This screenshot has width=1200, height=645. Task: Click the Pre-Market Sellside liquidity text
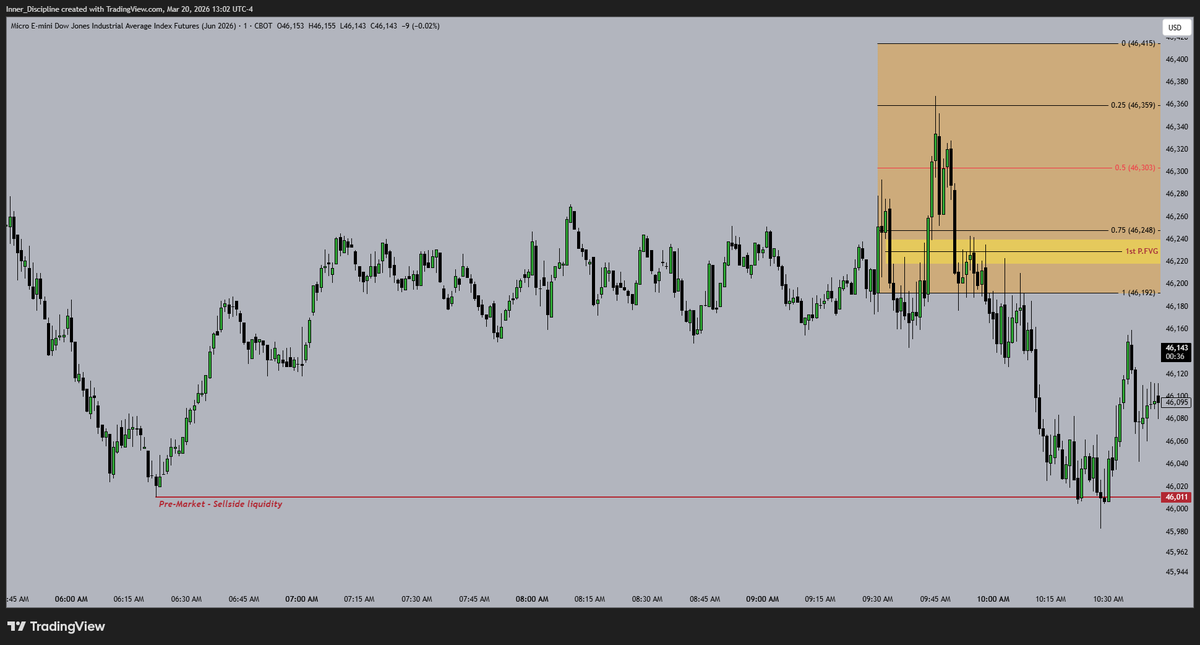click(221, 504)
